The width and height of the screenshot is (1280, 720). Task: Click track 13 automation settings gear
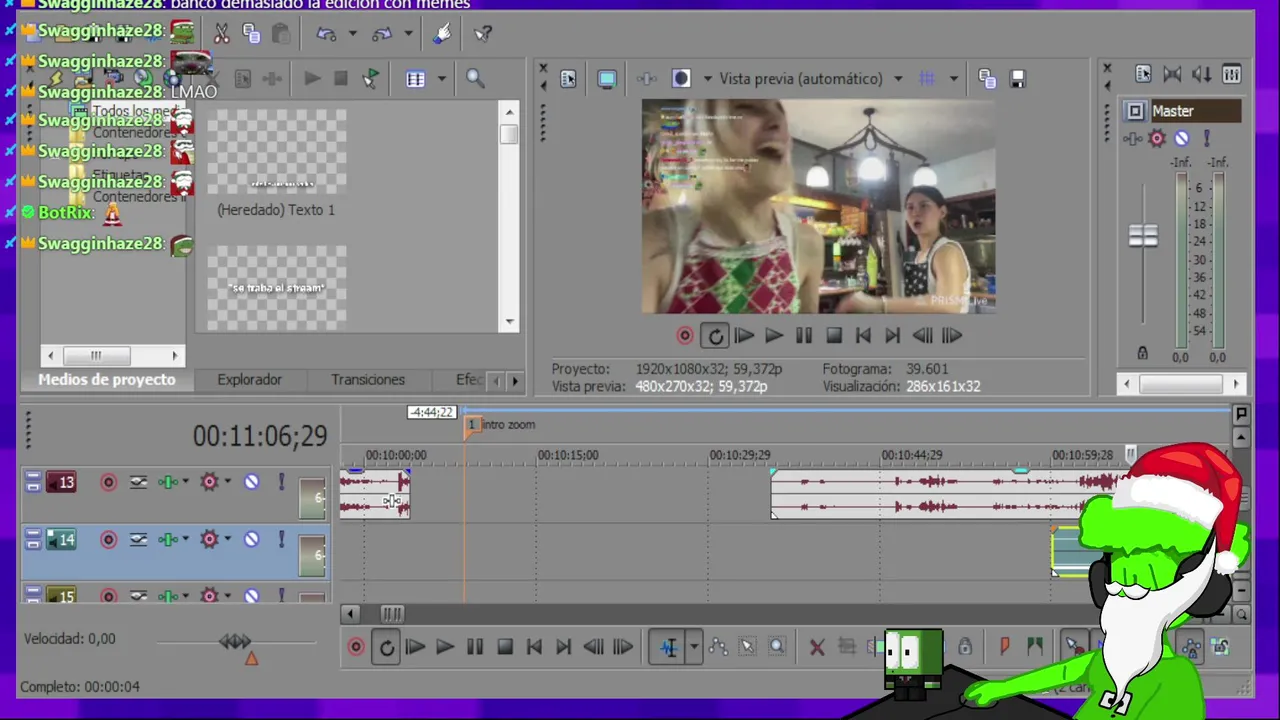tap(209, 482)
